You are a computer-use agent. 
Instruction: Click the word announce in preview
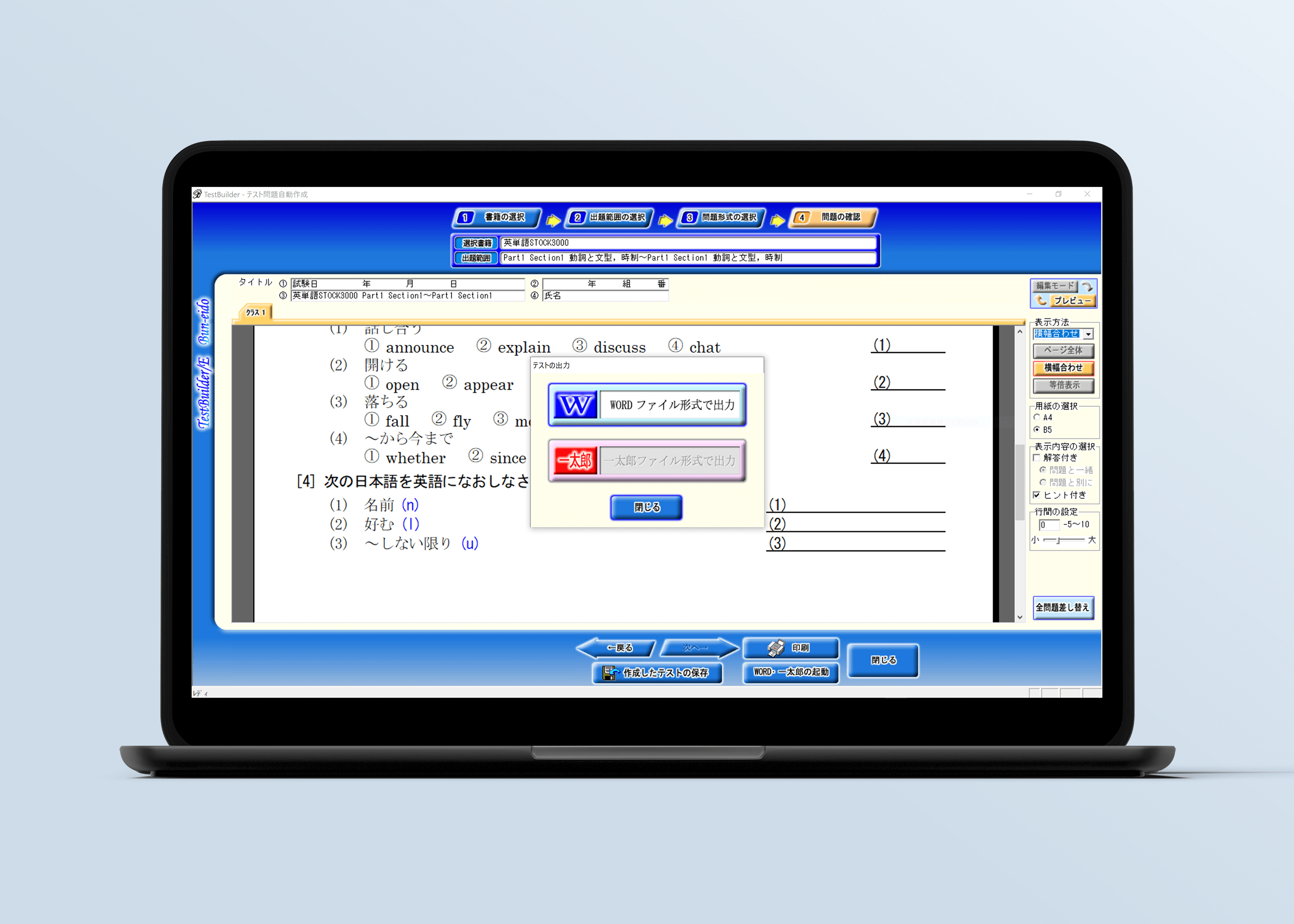tap(419, 348)
